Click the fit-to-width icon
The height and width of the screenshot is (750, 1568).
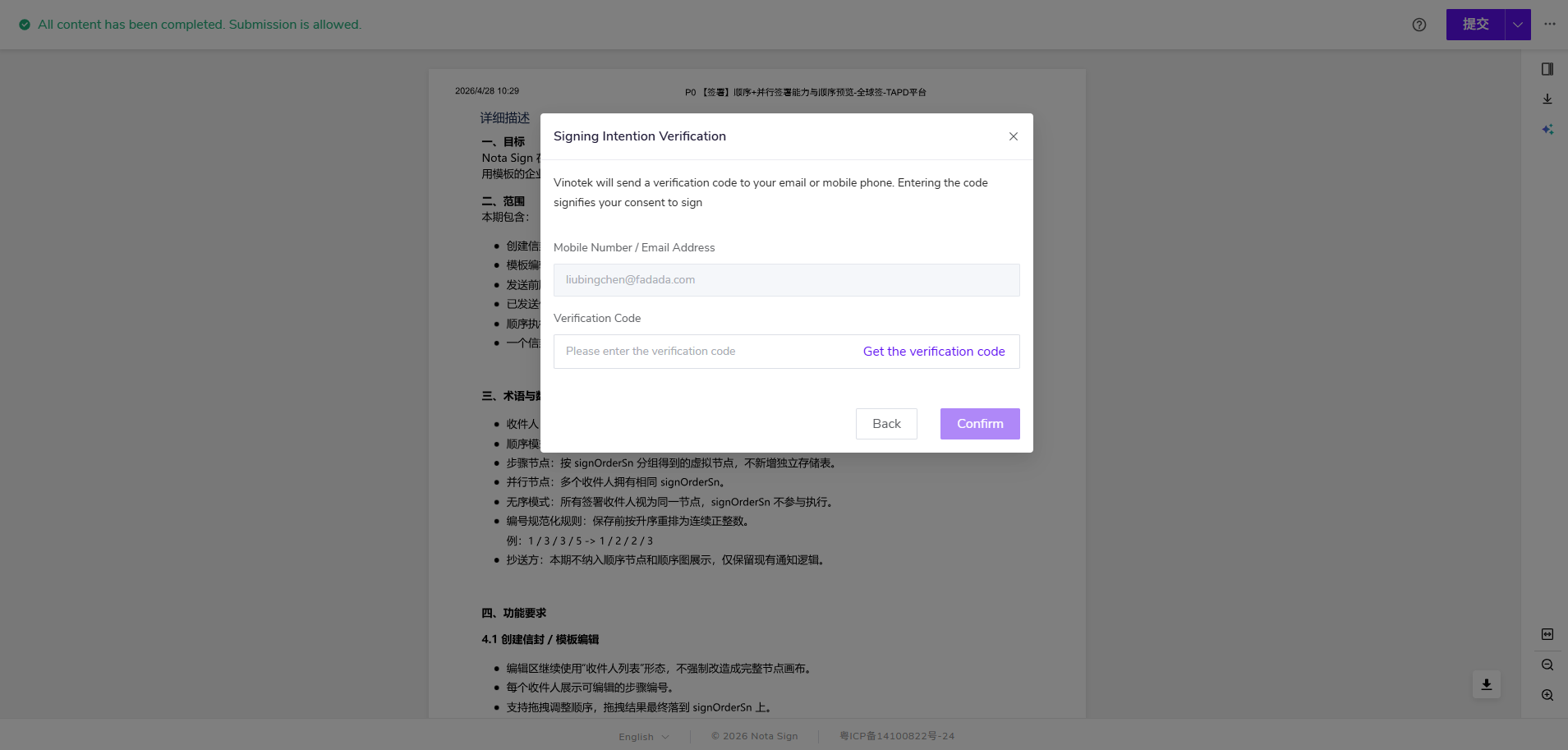1547,634
